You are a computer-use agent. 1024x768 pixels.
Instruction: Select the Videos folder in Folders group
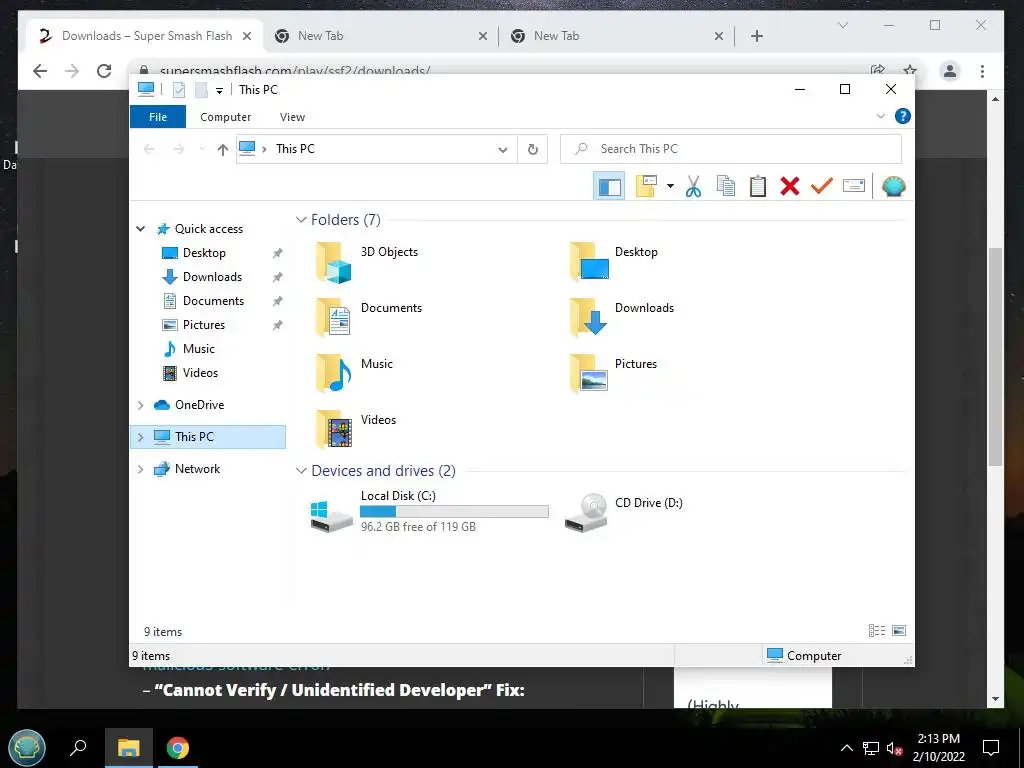[356, 429]
